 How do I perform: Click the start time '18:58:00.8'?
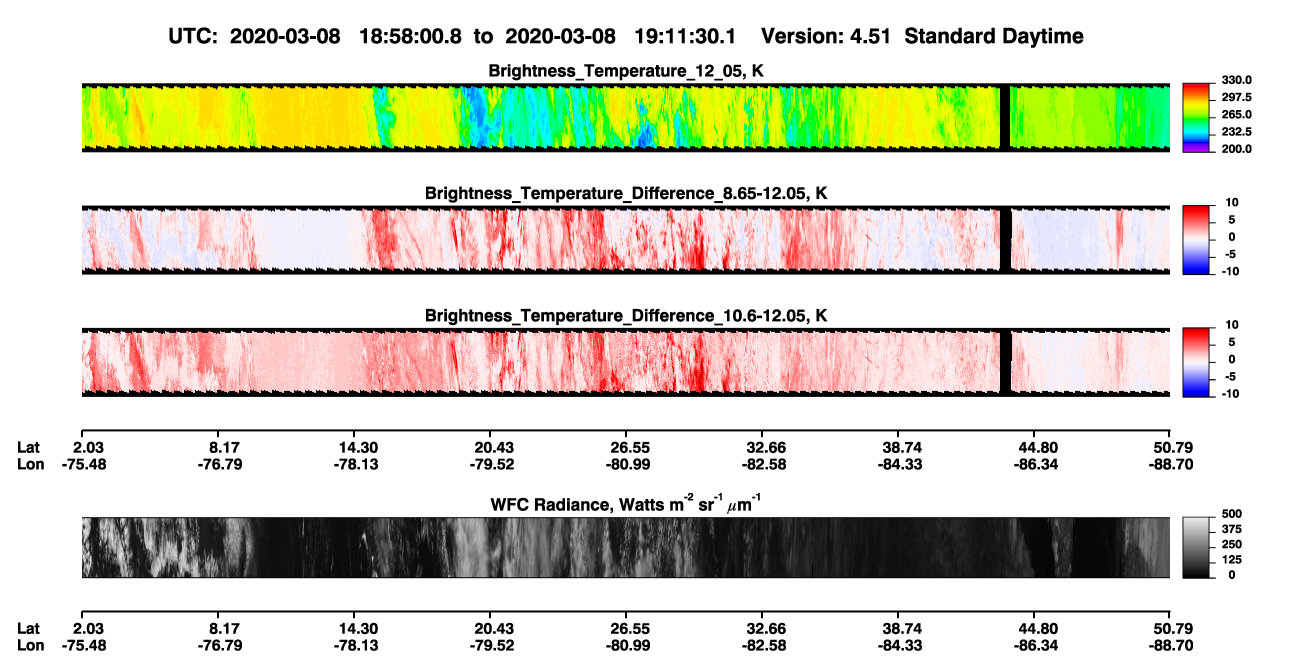(x=412, y=36)
